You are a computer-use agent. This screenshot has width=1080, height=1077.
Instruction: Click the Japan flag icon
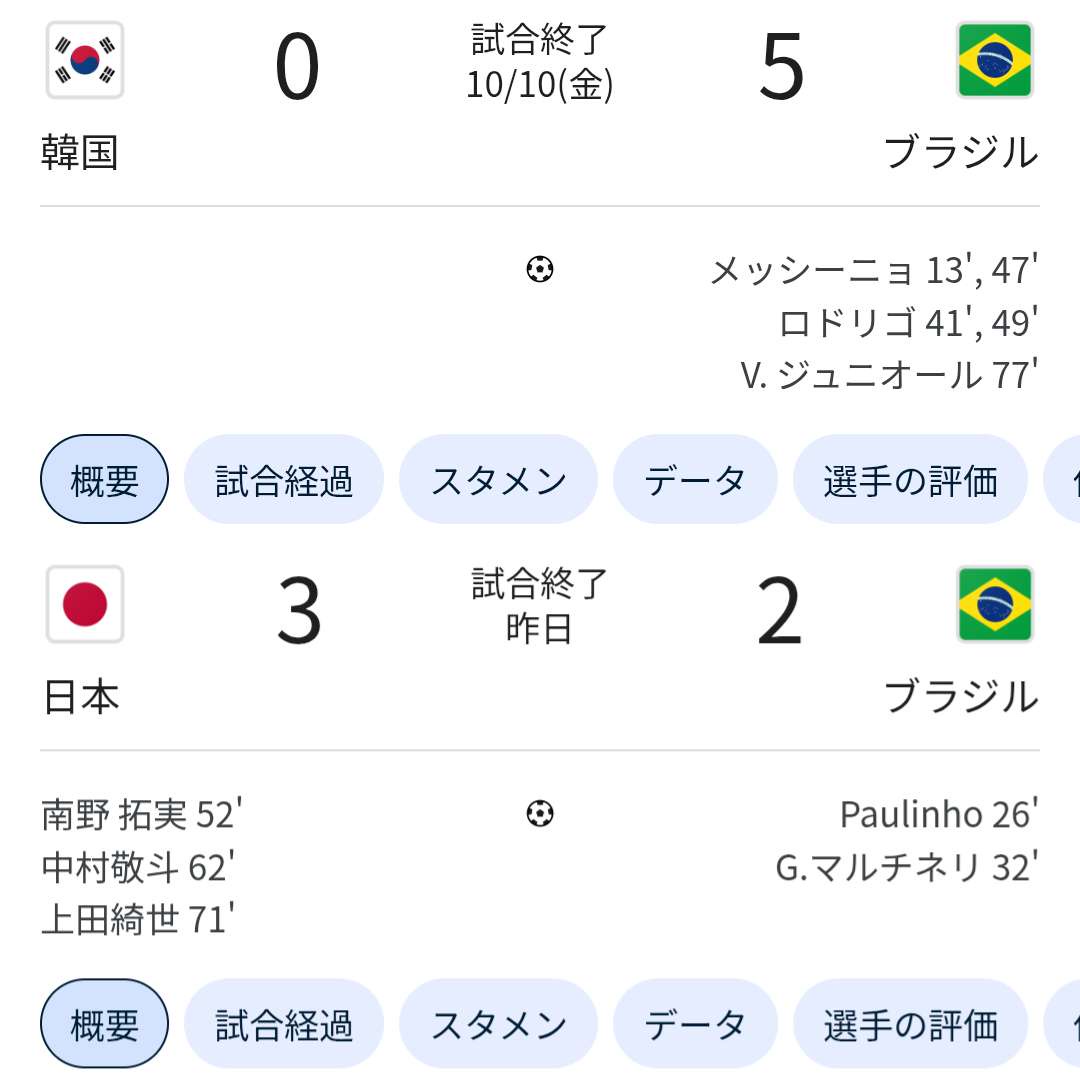(85, 604)
